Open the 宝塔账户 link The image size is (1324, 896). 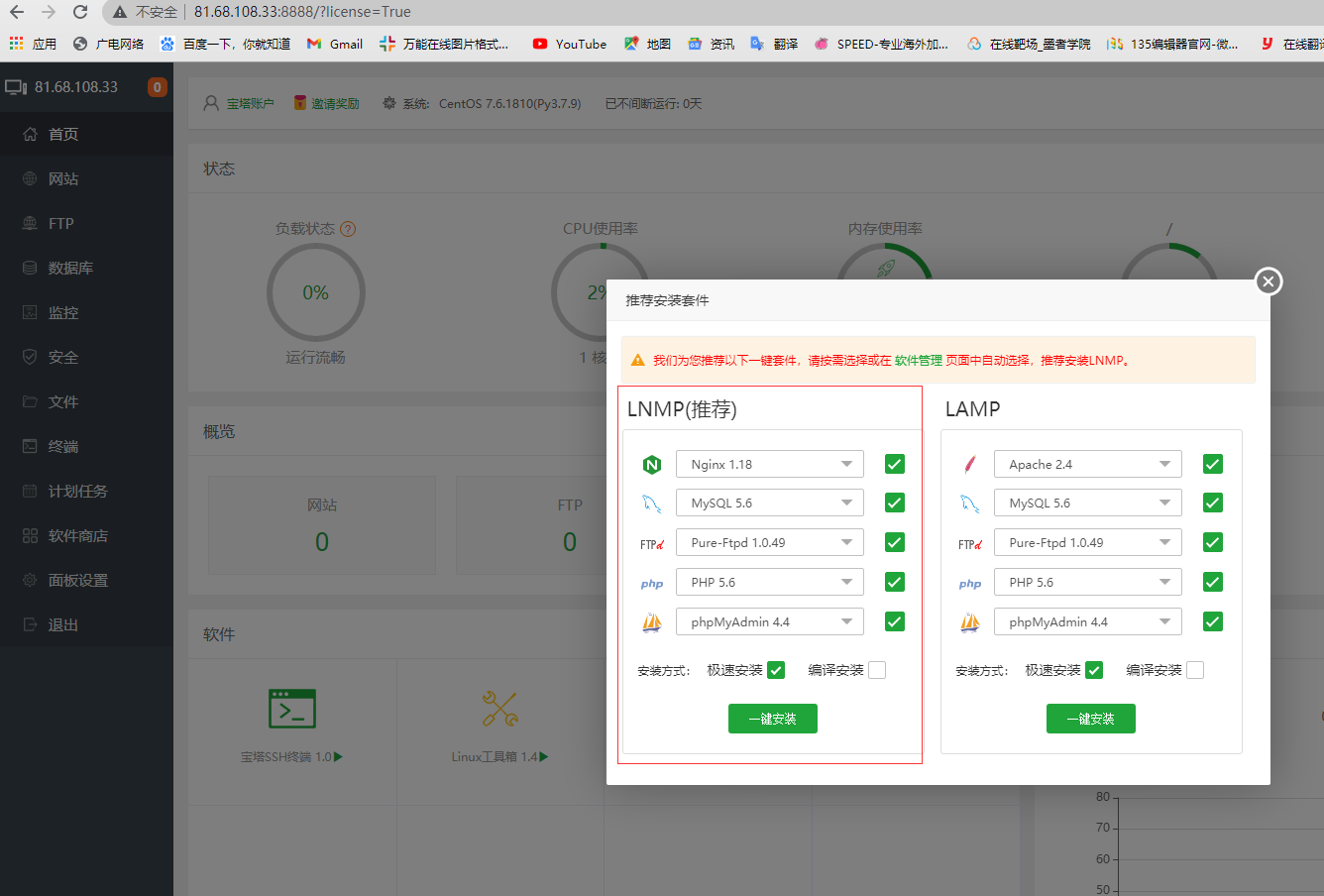251,103
